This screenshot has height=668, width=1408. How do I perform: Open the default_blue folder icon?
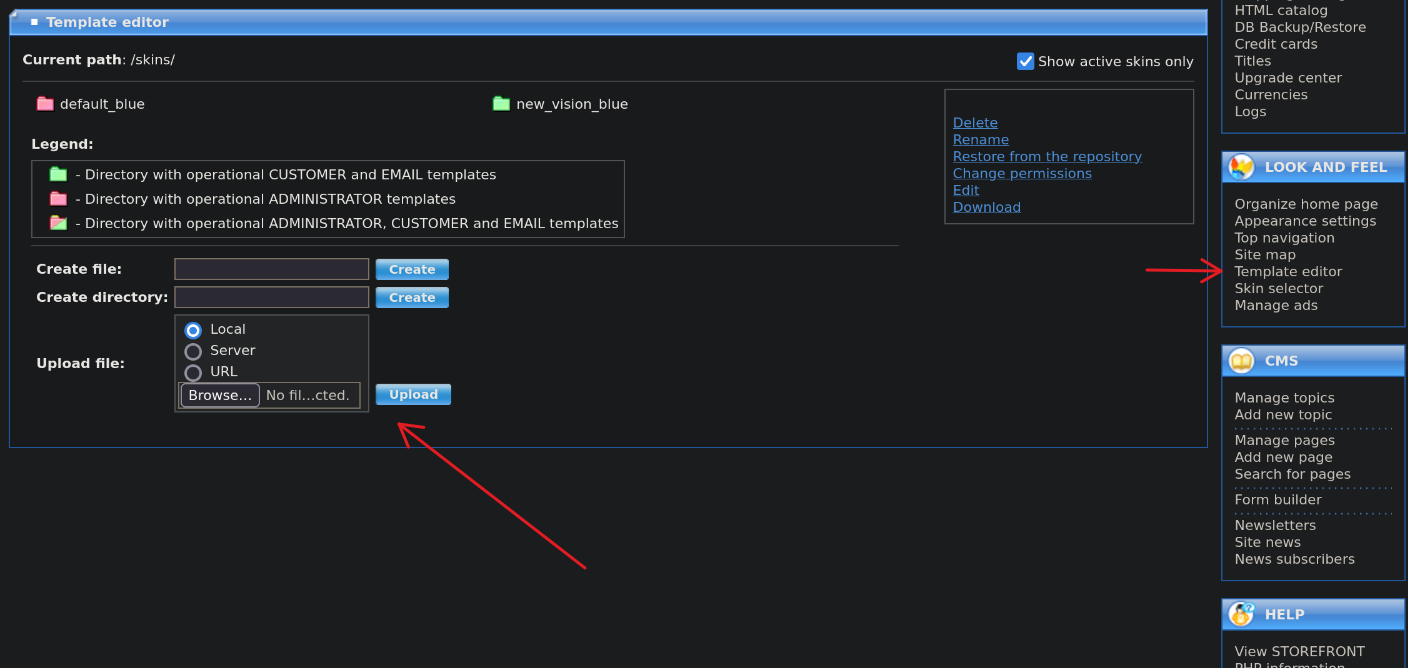click(45, 104)
